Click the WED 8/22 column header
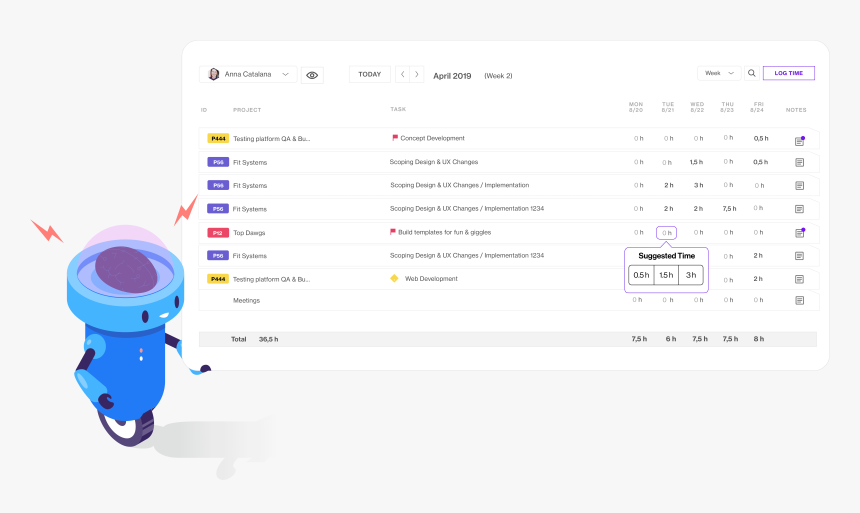The height and width of the screenshot is (513, 860). click(x=697, y=107)
